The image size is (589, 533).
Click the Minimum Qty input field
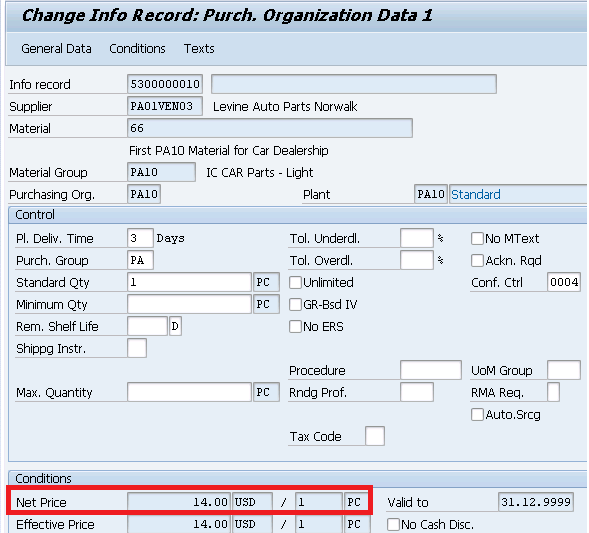click(x=189, y=304)
